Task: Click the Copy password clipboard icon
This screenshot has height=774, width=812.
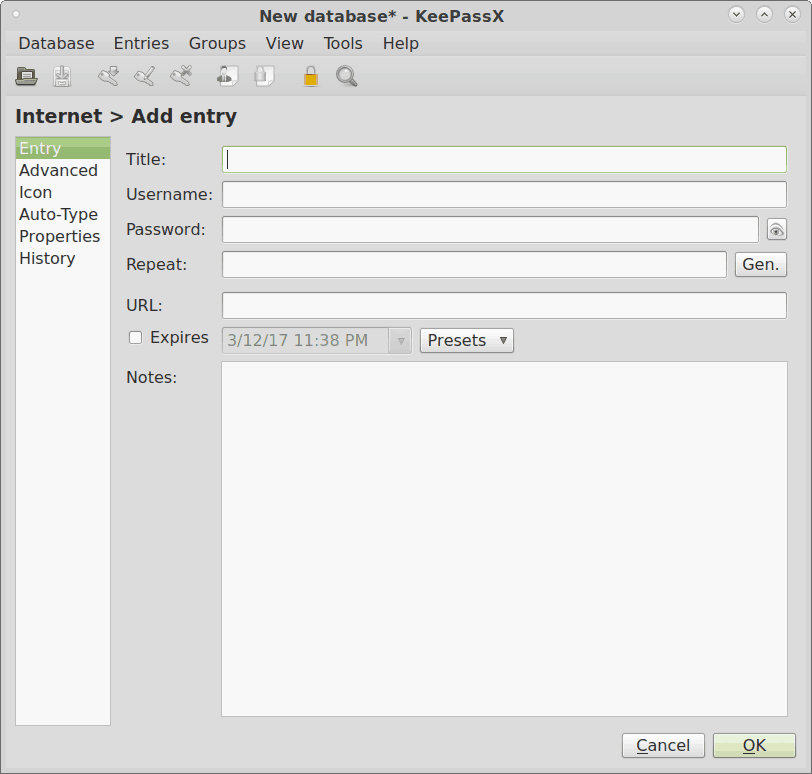Action: point(264,76)
